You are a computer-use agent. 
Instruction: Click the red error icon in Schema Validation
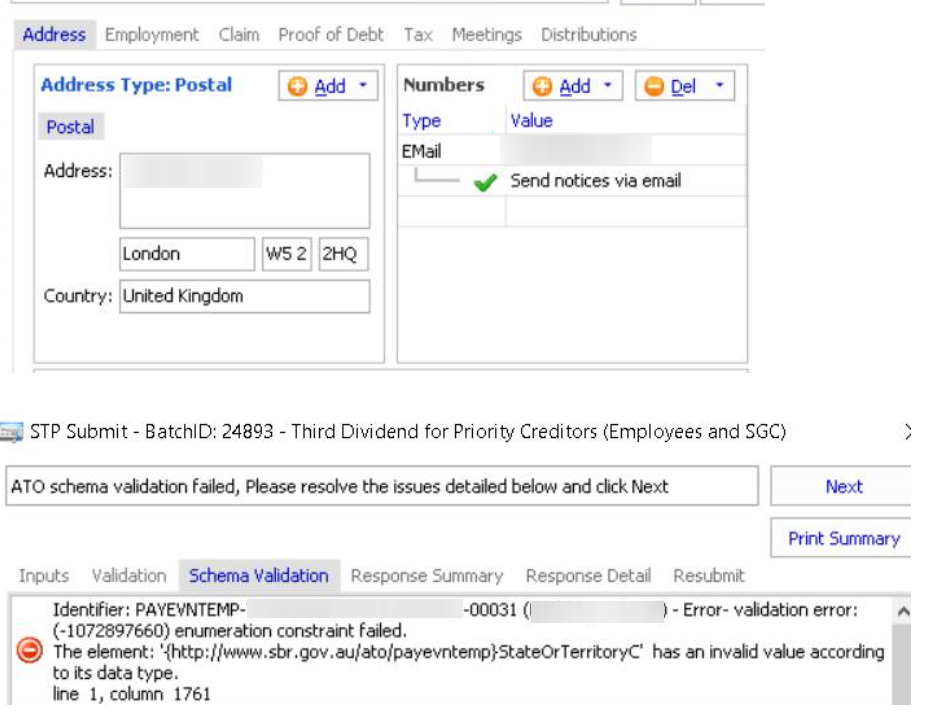point(31,652)
